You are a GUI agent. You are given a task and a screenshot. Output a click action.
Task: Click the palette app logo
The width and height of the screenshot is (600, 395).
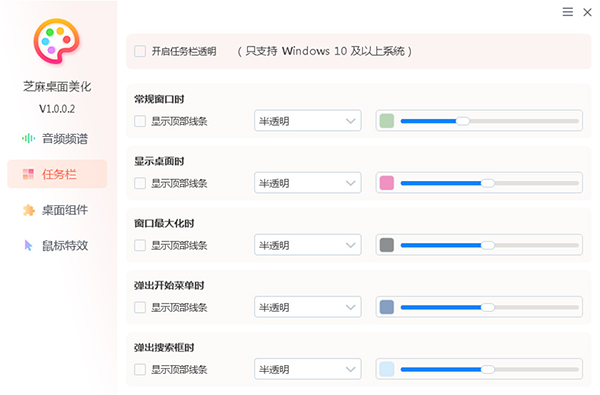click(x=57, y=41)
